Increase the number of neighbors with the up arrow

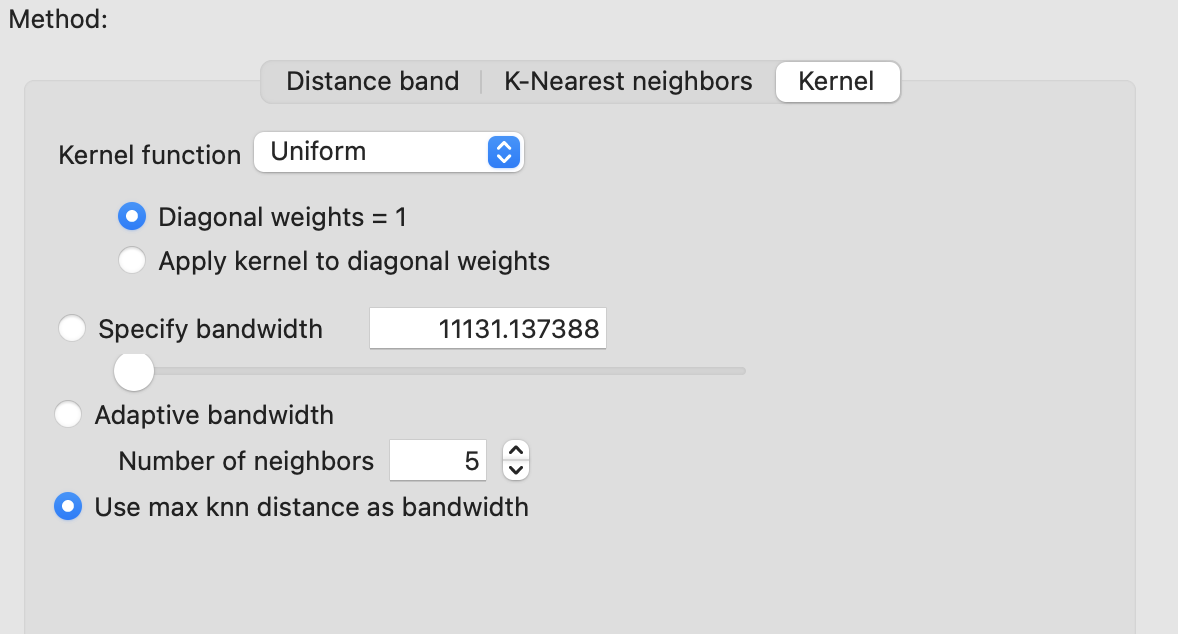tap(516, 450)
